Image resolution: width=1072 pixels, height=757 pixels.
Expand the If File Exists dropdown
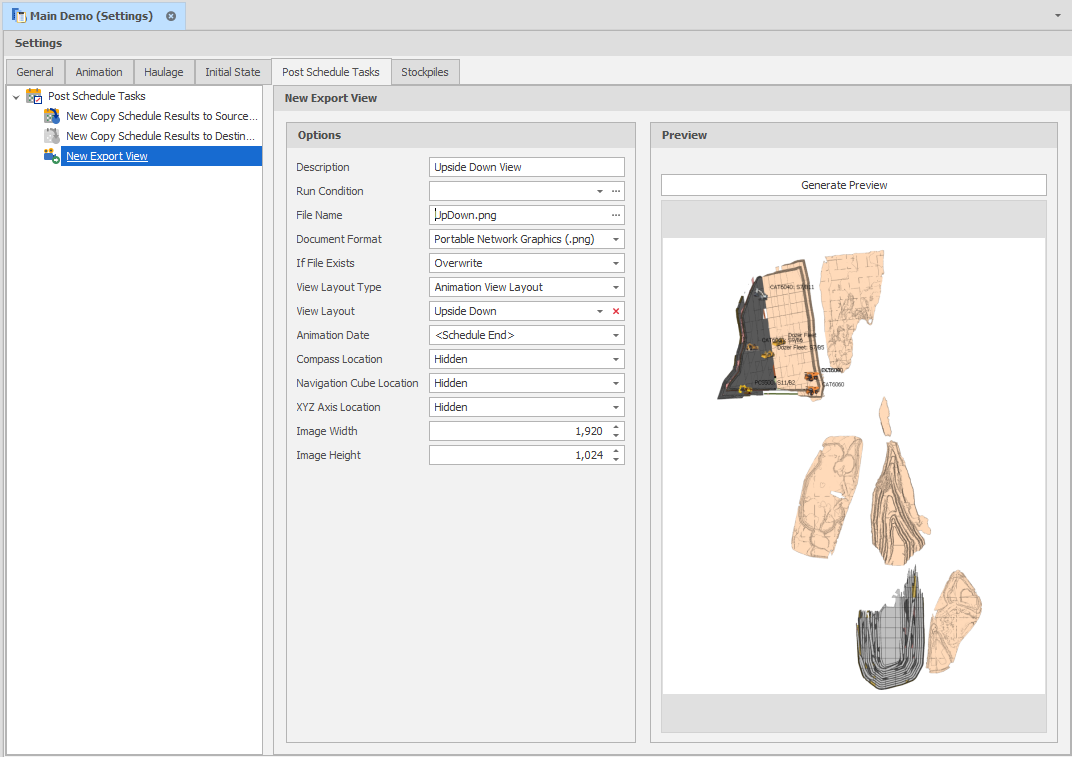pos(616,263)
